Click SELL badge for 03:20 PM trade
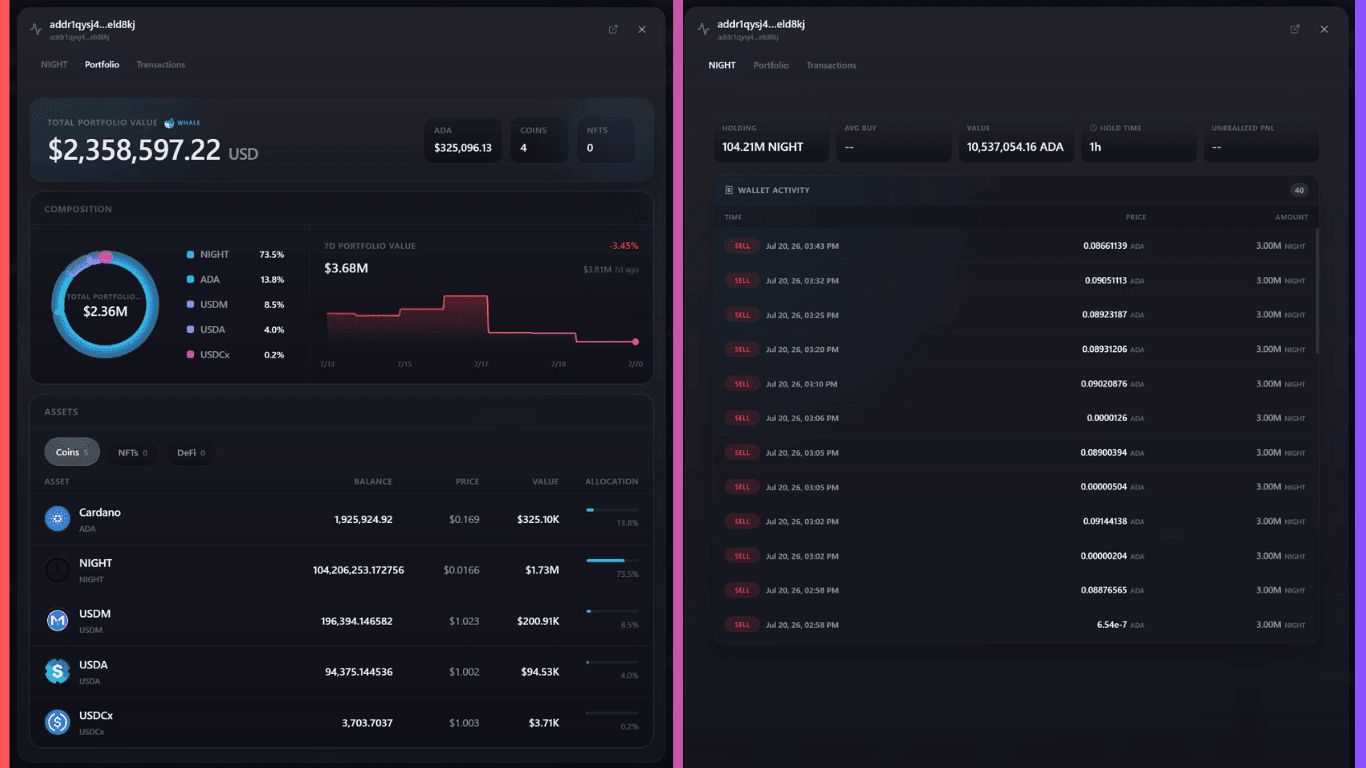This screenshot has height=768, width=1366. tap(742, 349)
